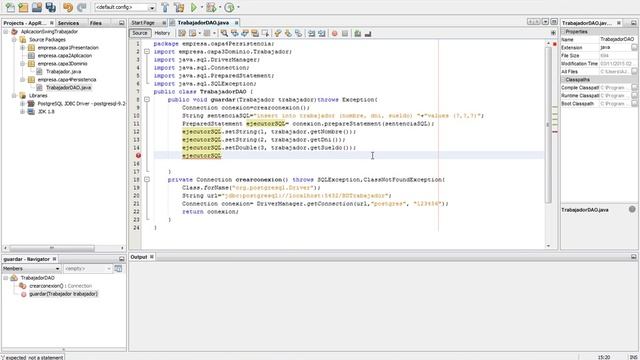The height and width of the screenshot is (360, 640).
Task: Collapse the Libraries node
Action: coord(14,96)
